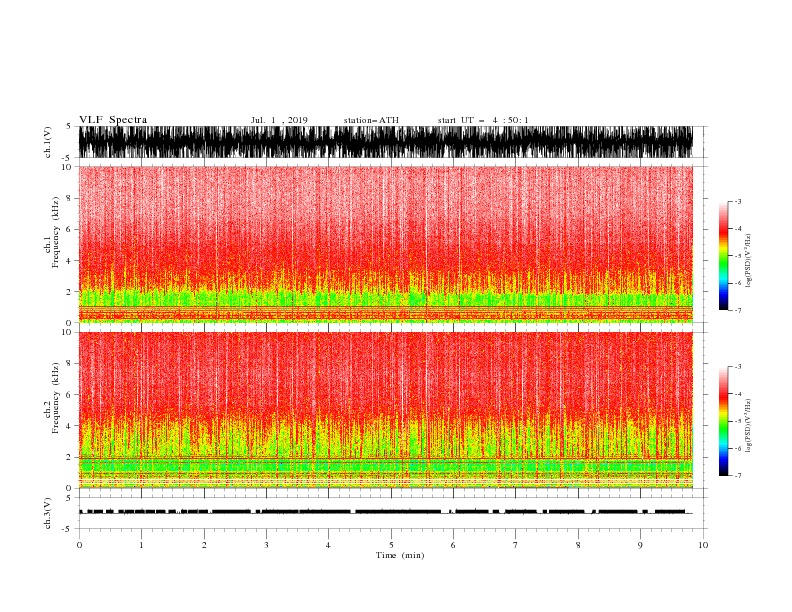Click the 'station=ATH' label
Screen dimensions: 792x612
coord(371,120)
